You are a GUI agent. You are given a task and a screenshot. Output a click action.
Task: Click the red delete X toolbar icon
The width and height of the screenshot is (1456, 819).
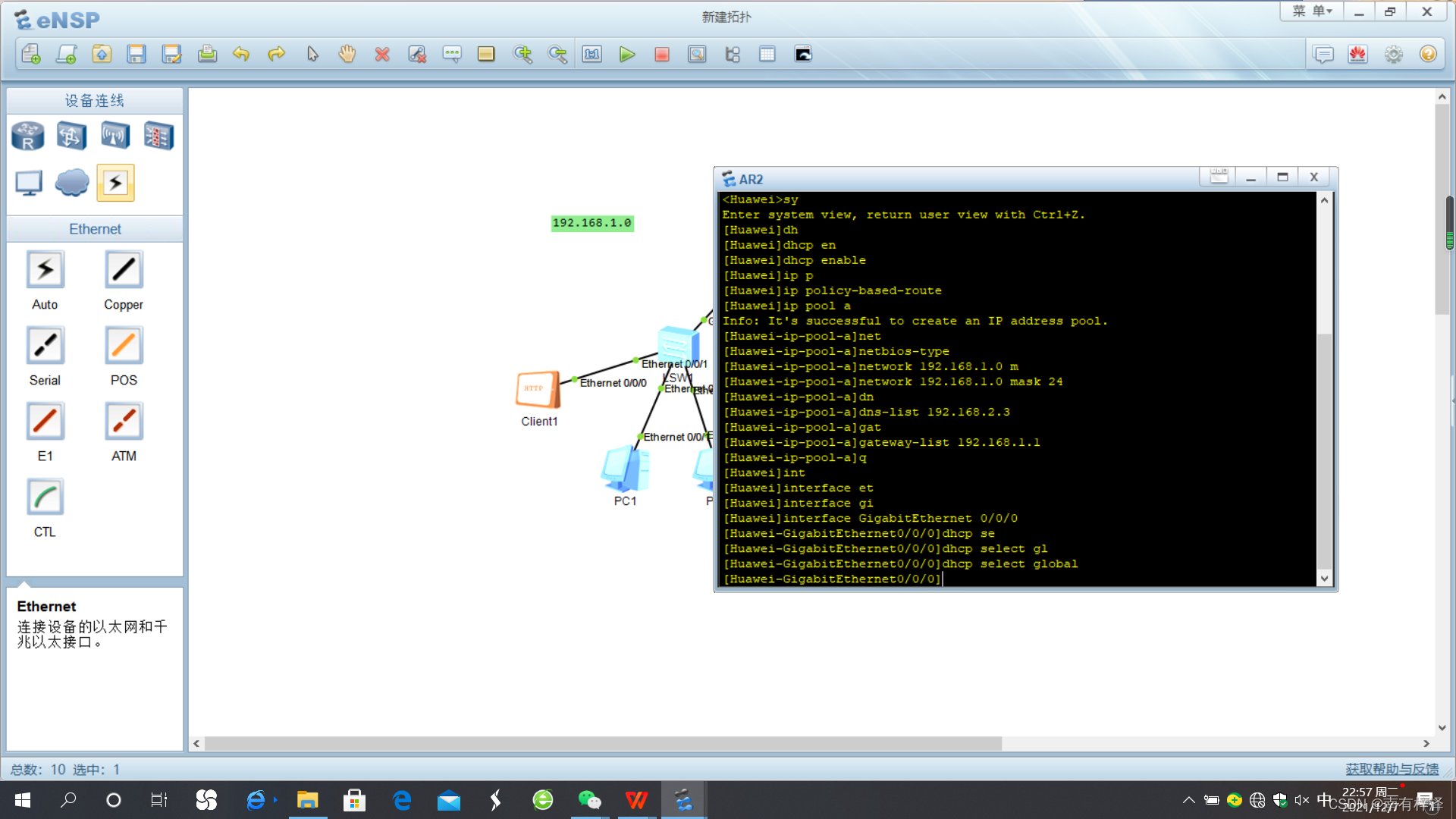pos(382,55)
